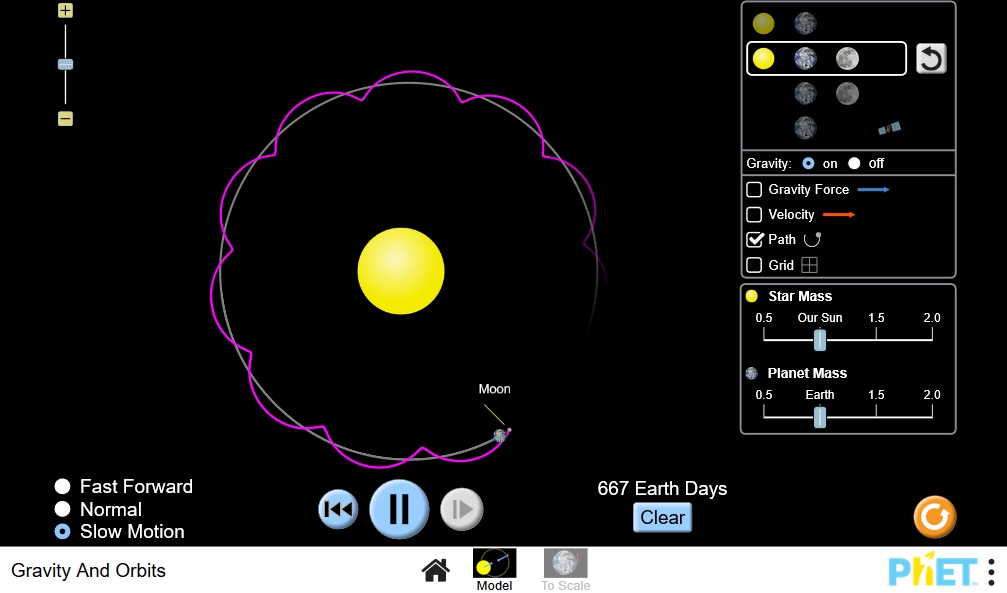
Task: Click the zoom slider handle
Action: coord(65,64)
